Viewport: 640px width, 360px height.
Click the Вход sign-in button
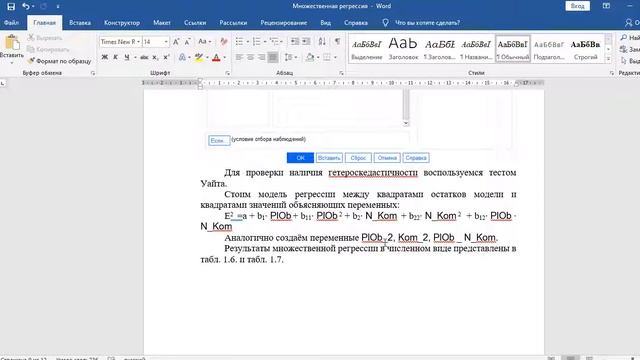pyautogui.click(x=577, y=6)
